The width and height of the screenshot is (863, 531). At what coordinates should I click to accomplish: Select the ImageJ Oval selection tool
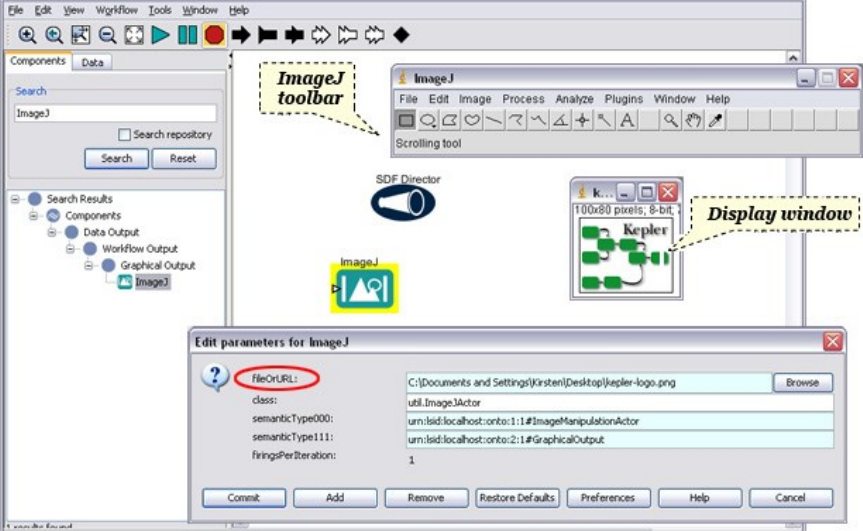coord(428,120)
